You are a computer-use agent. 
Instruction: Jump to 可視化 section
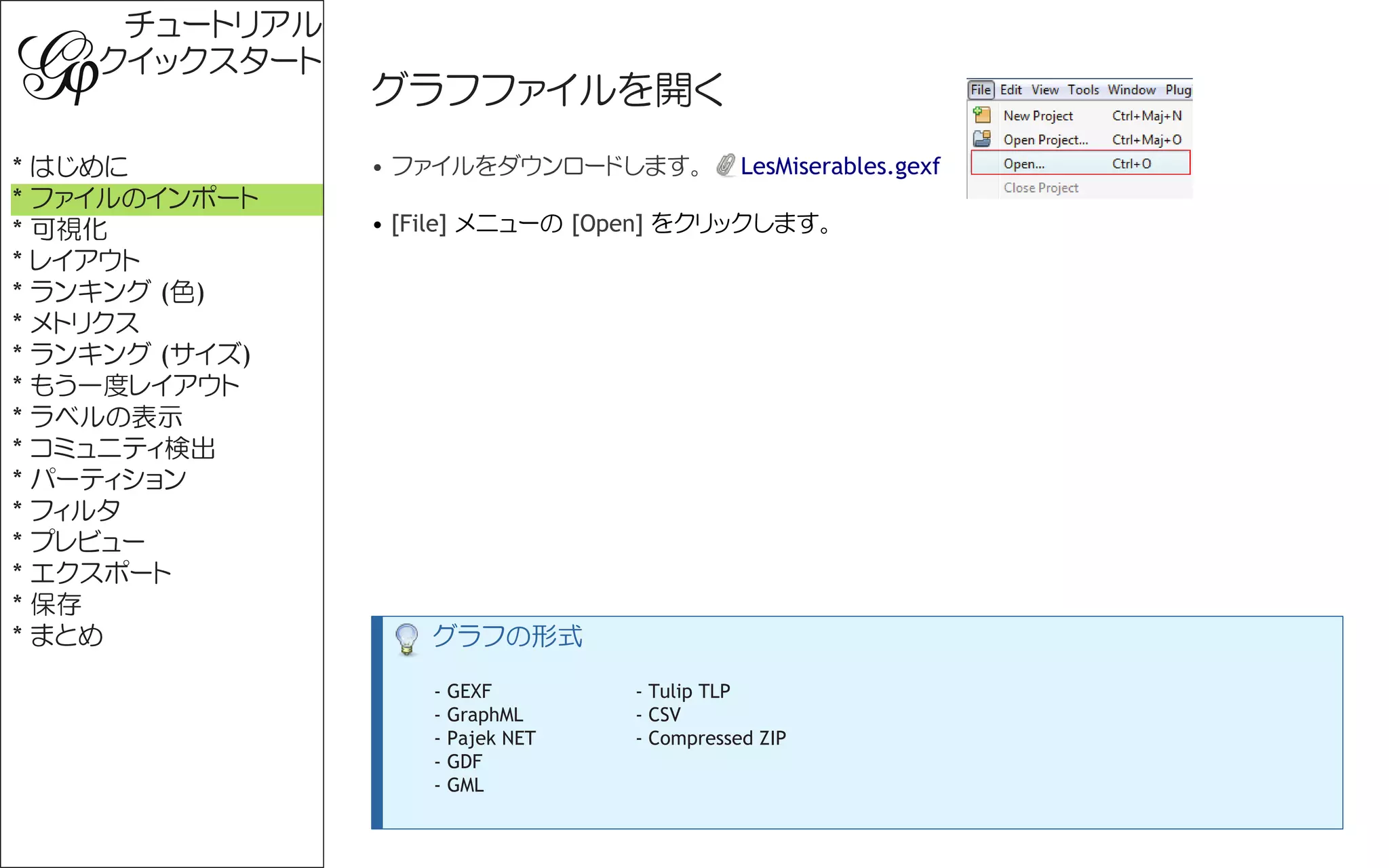point(69,229)
